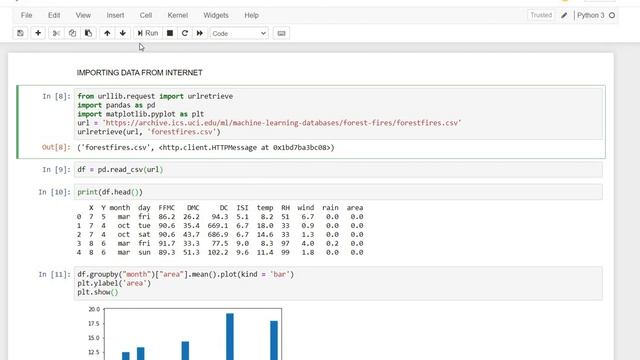Restart the kernel icon
Screen dimensions: 640x360
tap(184, 33)
